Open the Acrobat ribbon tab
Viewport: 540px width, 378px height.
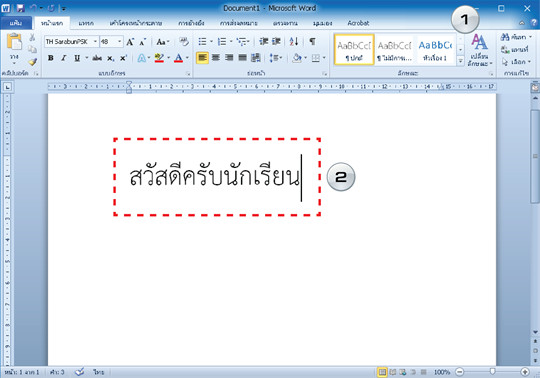tap(358, 23)
